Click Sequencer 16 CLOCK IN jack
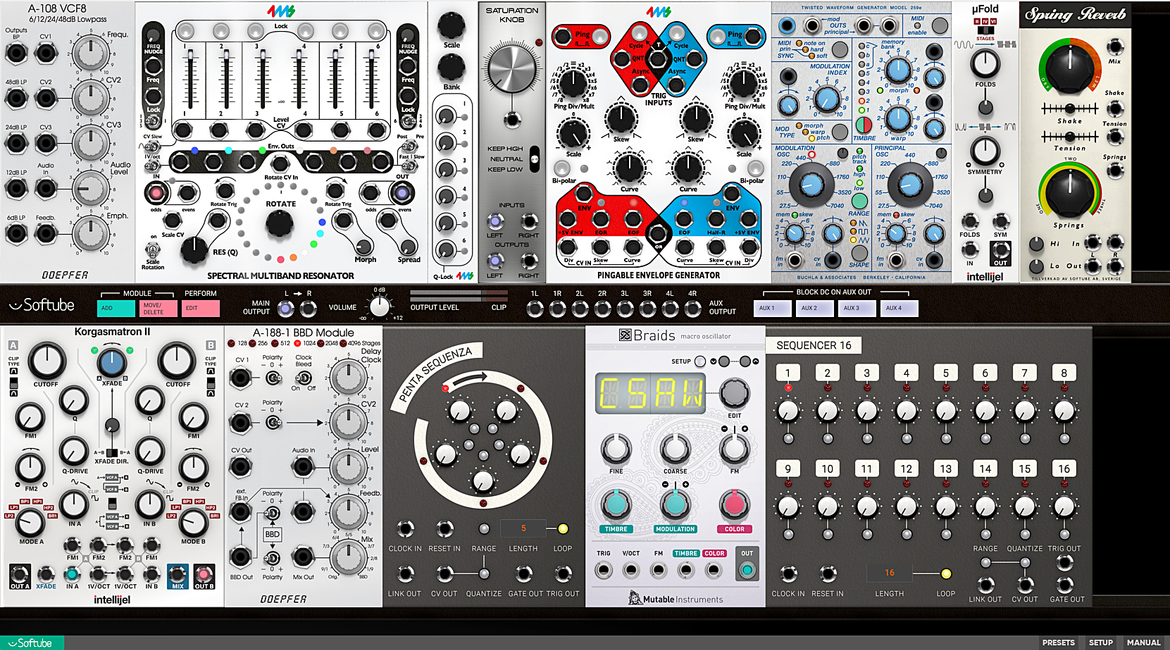Viewport: 1170px width, 650px height. [x=788, y=574]
